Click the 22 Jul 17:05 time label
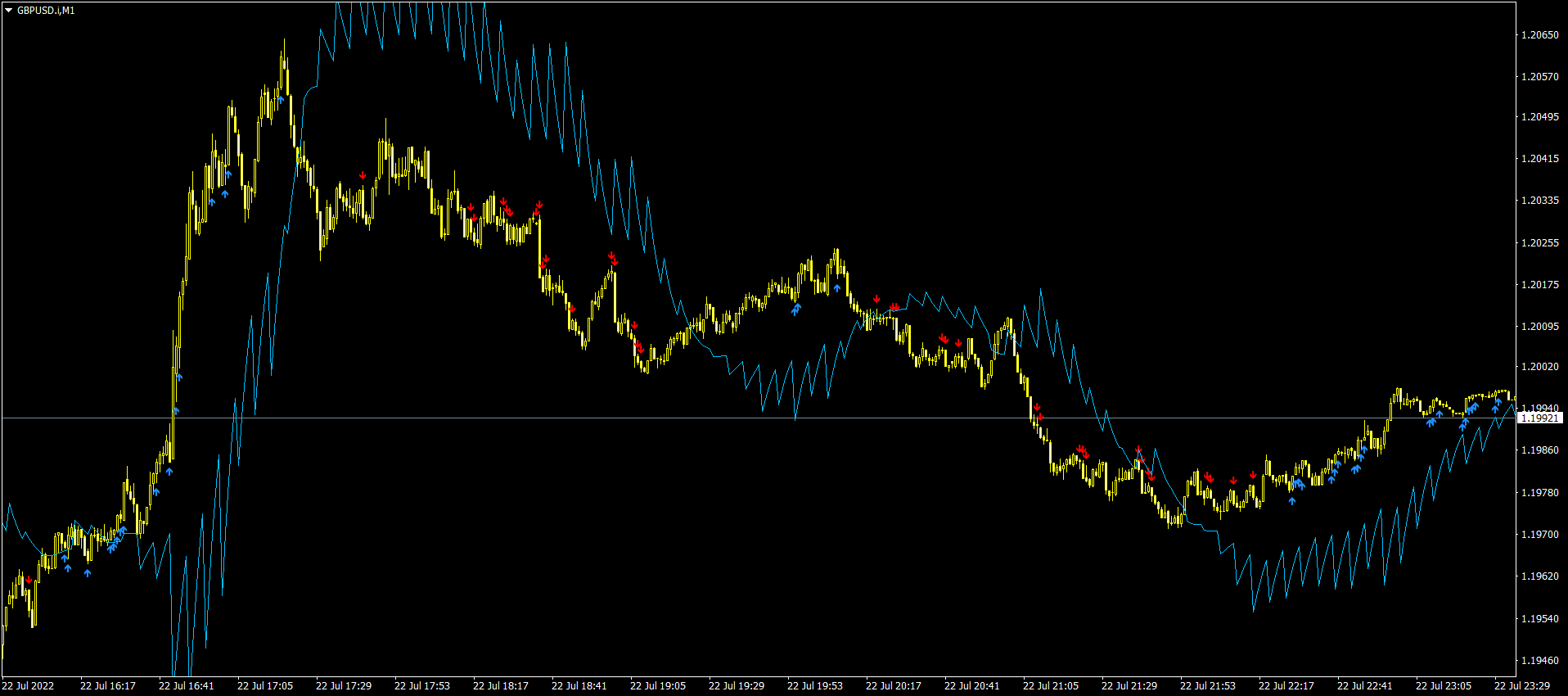The height and width of the screenshot is (696, 1568). [265, 686]
